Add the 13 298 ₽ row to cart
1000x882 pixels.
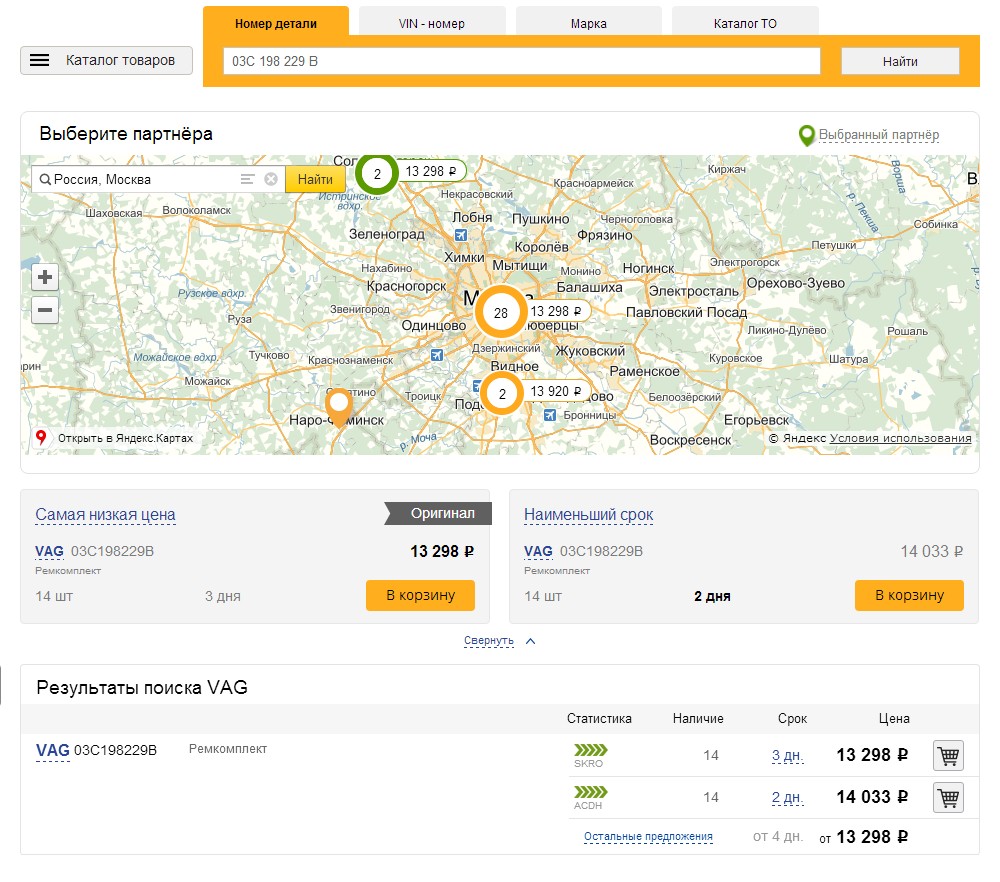click(948, 756)
